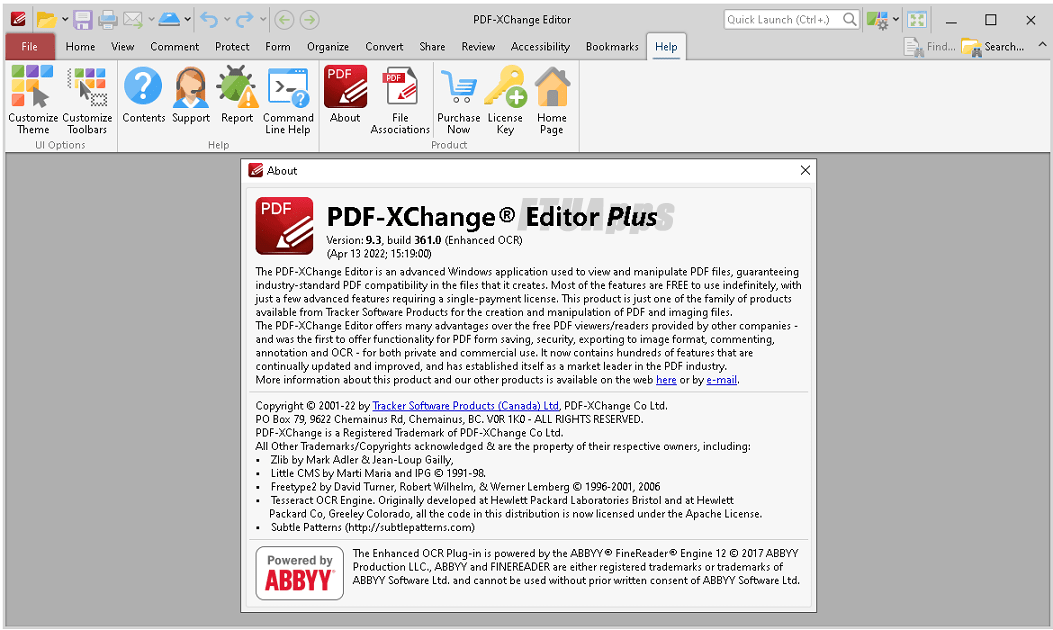Image resolution: width=1053 pixels, height=630 pixels.
Task: Expand the Undo history dropdown arrow
Action: click(x=227, y=20)
